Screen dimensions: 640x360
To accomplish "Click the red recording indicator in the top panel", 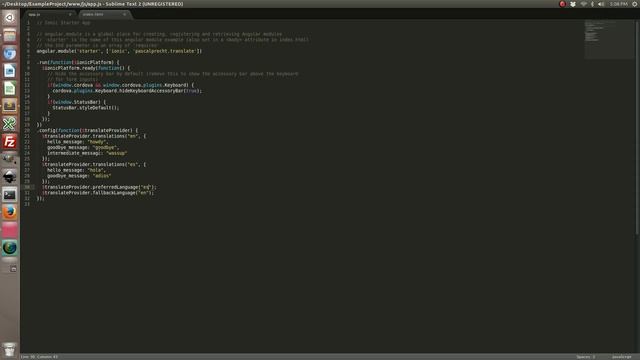I will 562,4.
